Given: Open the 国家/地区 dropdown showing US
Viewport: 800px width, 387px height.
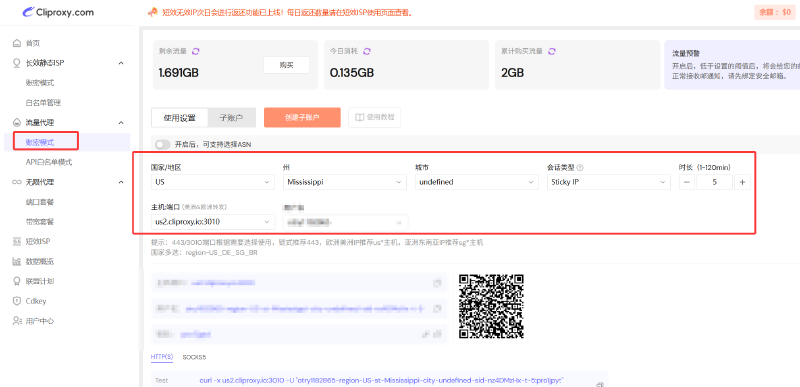Looking at the screenshot, I should click(x=213, y=182).
